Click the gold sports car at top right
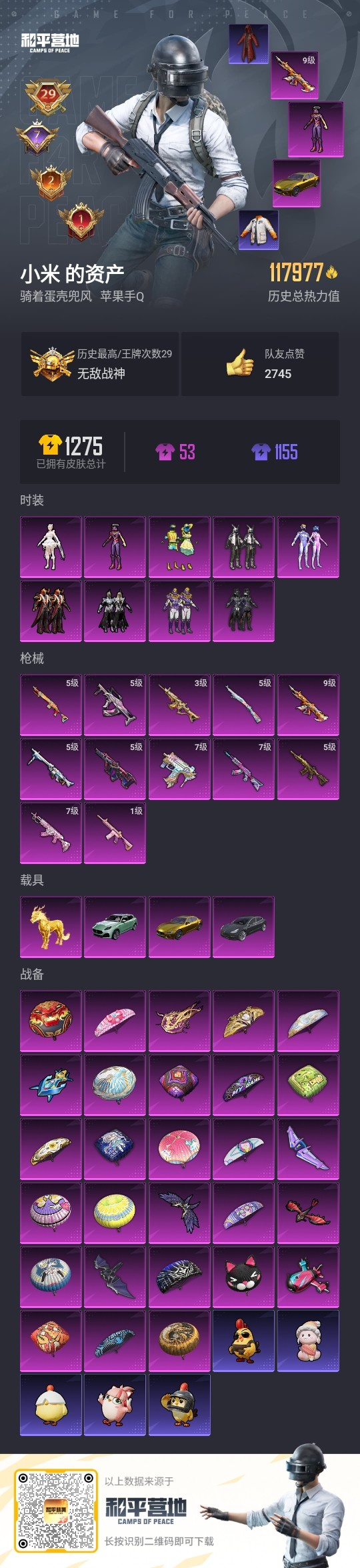The width and height of the screenshot is (360, 1568). 297,183
